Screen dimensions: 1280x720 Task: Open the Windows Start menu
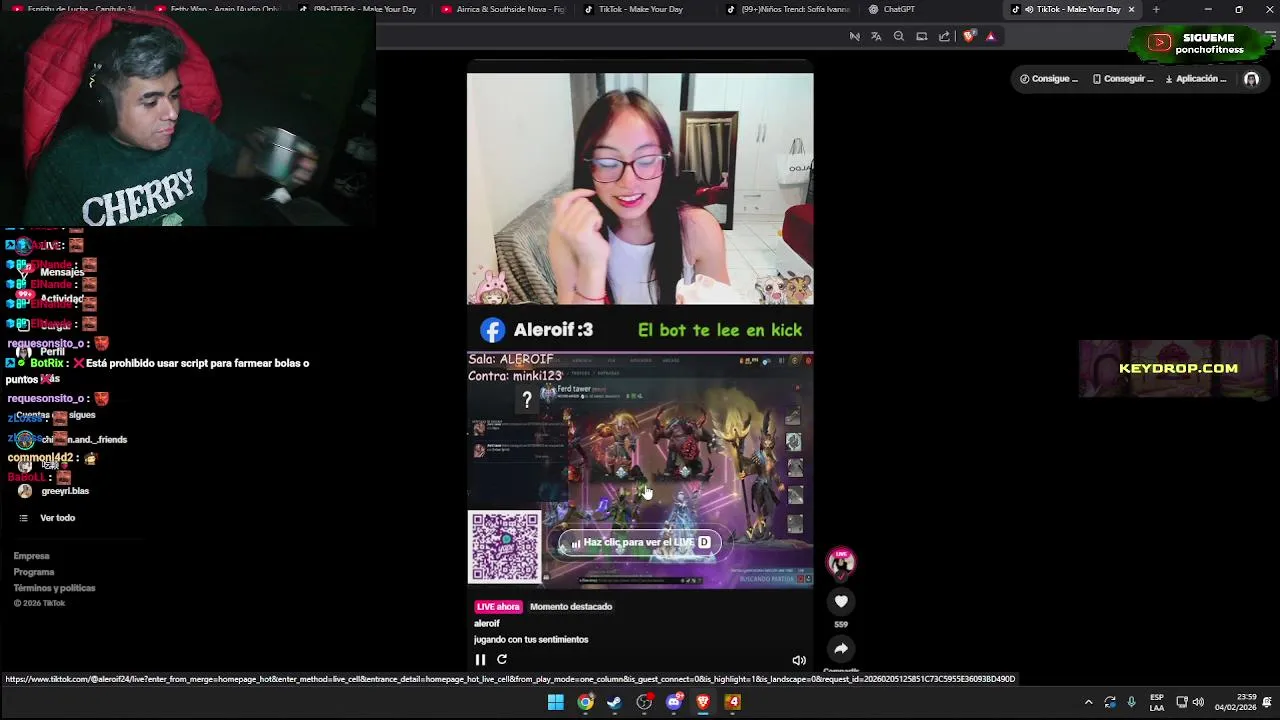[556, 702]
